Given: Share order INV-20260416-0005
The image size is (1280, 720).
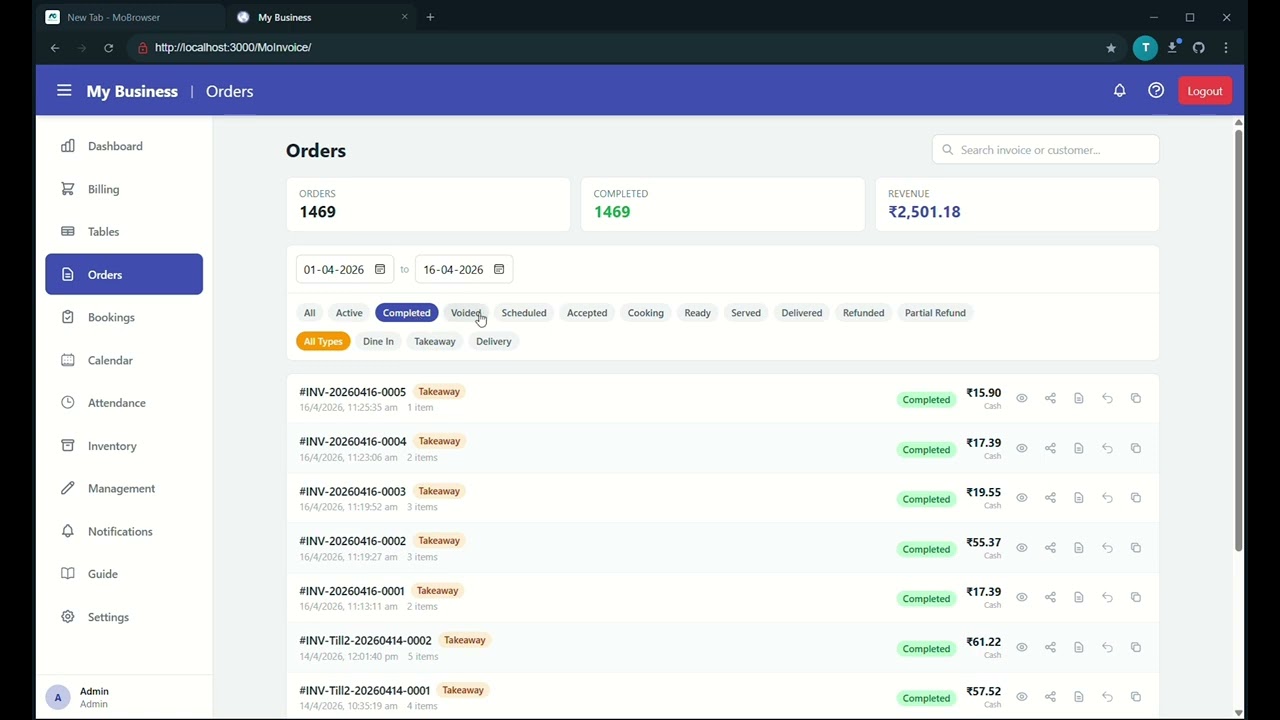Looking at the screenshot, I should pyautogui.click(x=1050, y=398).
